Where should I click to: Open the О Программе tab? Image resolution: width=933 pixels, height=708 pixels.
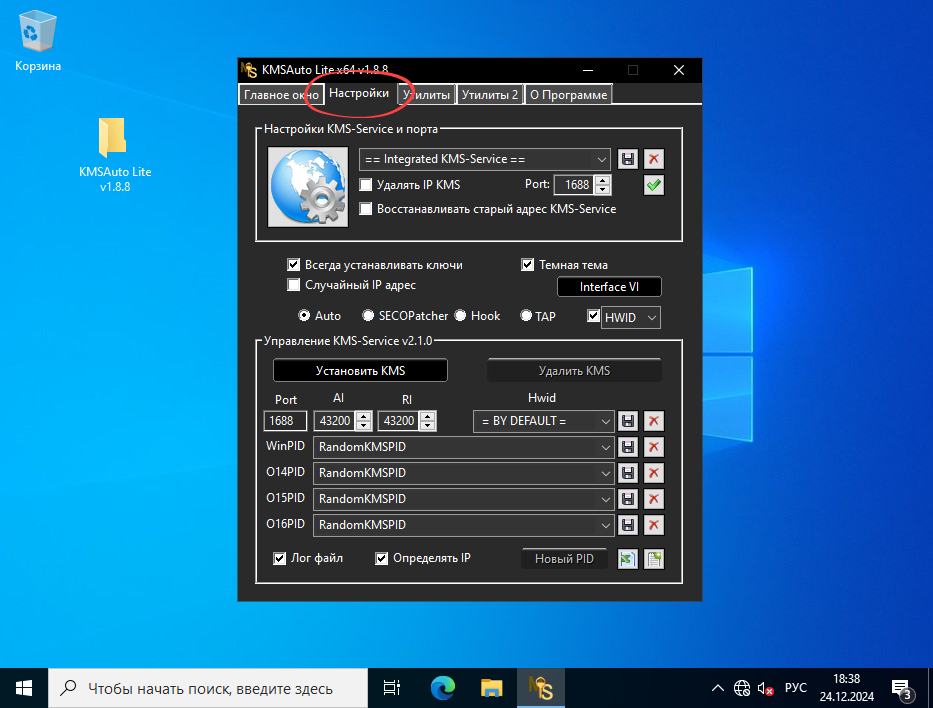point(567,95)
